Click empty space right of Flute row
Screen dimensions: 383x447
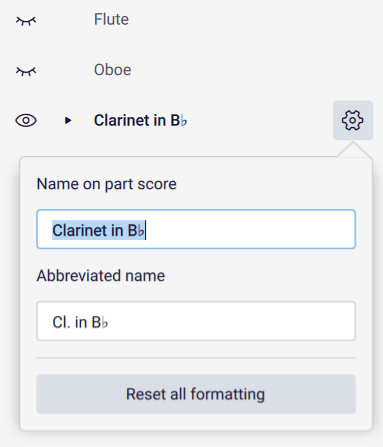253,19
